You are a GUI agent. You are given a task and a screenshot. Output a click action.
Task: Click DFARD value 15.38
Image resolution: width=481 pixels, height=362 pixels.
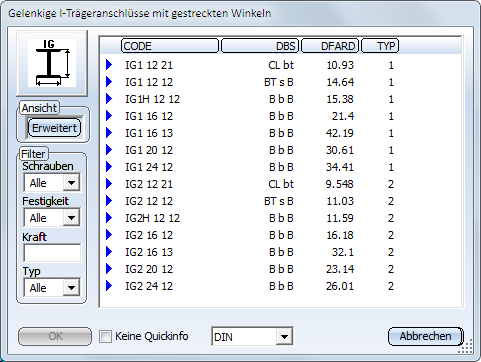[340, 99]
